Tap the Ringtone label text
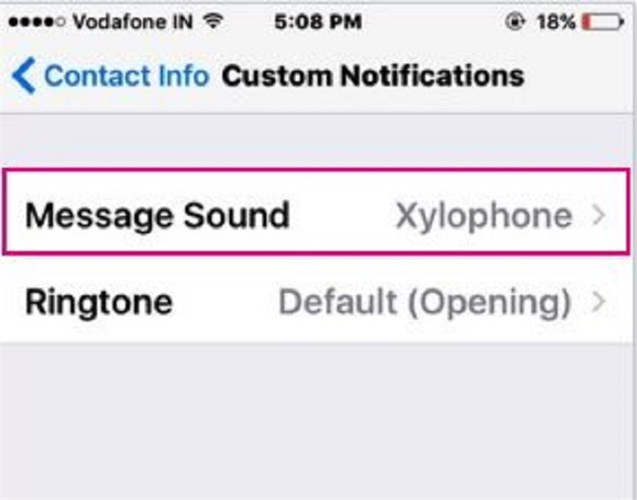The height and width of the screenshot is (500, 637). coord(99,303)
